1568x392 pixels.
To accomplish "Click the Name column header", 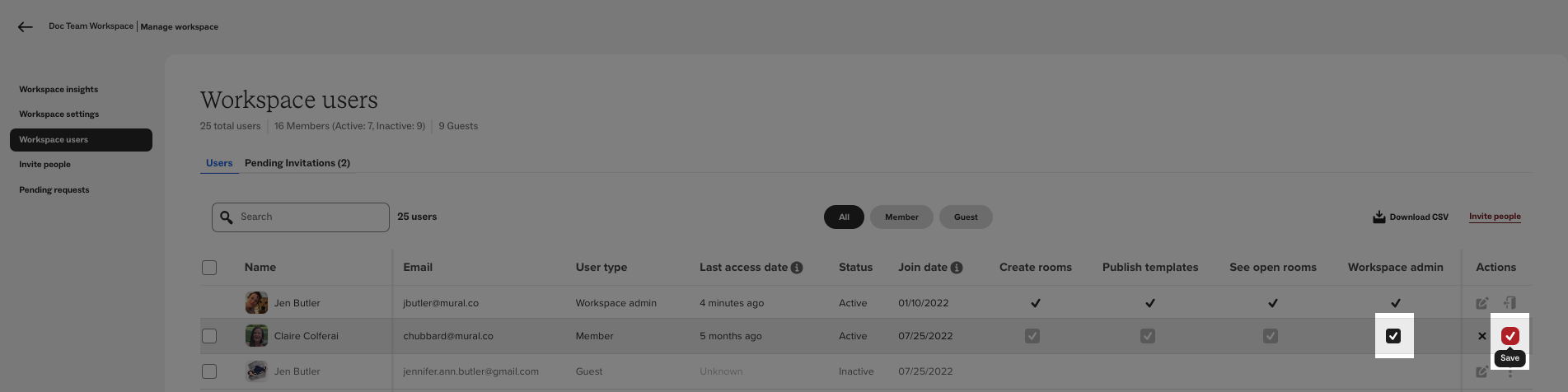I will point(260,268).
